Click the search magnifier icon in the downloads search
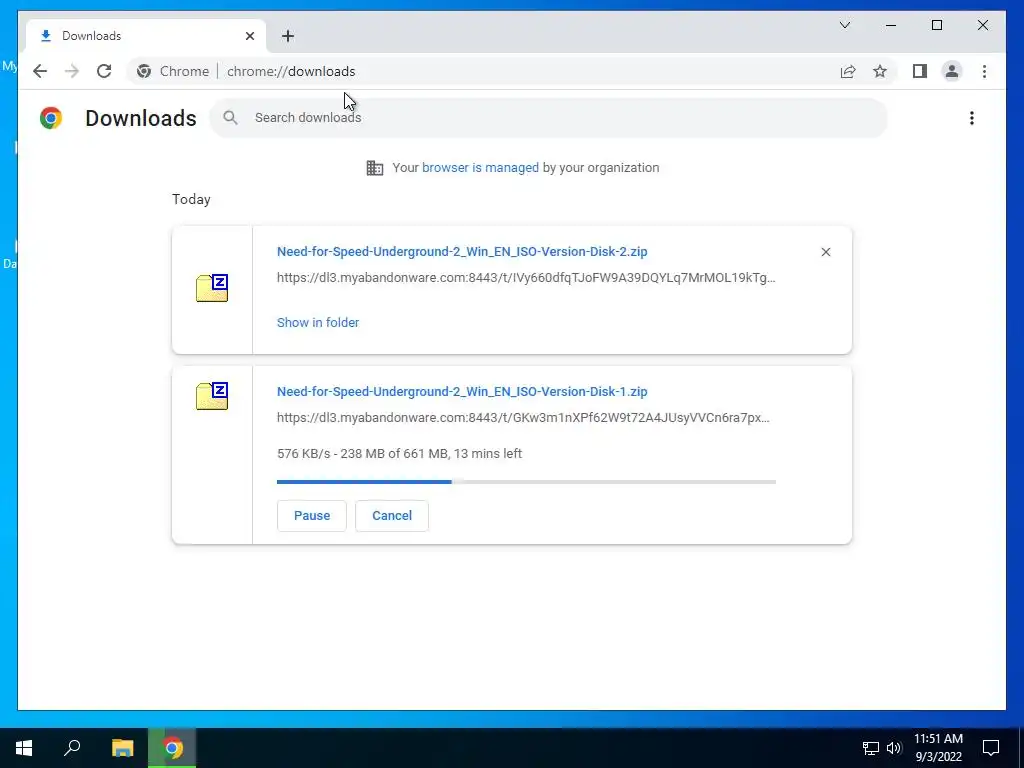This screenshot has height=768, width=1024. (x=230, y=118)
